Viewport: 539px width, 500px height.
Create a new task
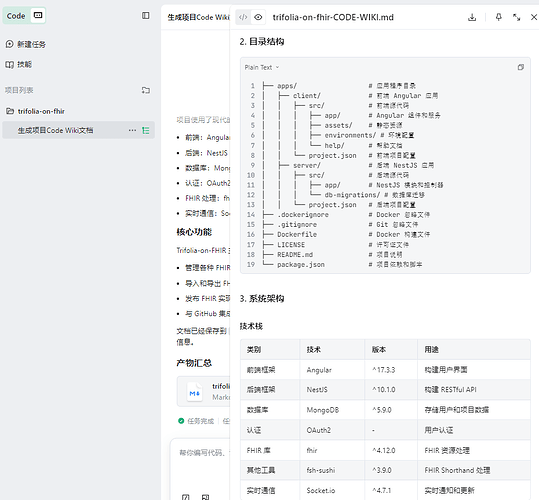click(x=26, y=44)
